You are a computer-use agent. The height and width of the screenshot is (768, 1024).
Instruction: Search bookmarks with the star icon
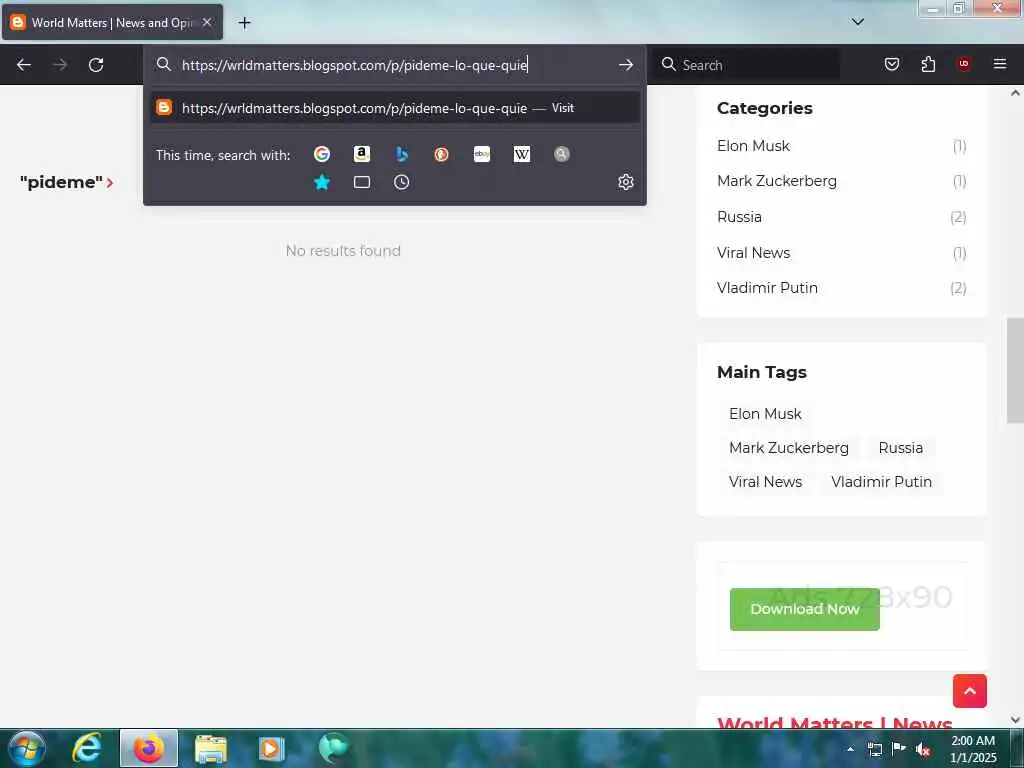pos(322,182)
